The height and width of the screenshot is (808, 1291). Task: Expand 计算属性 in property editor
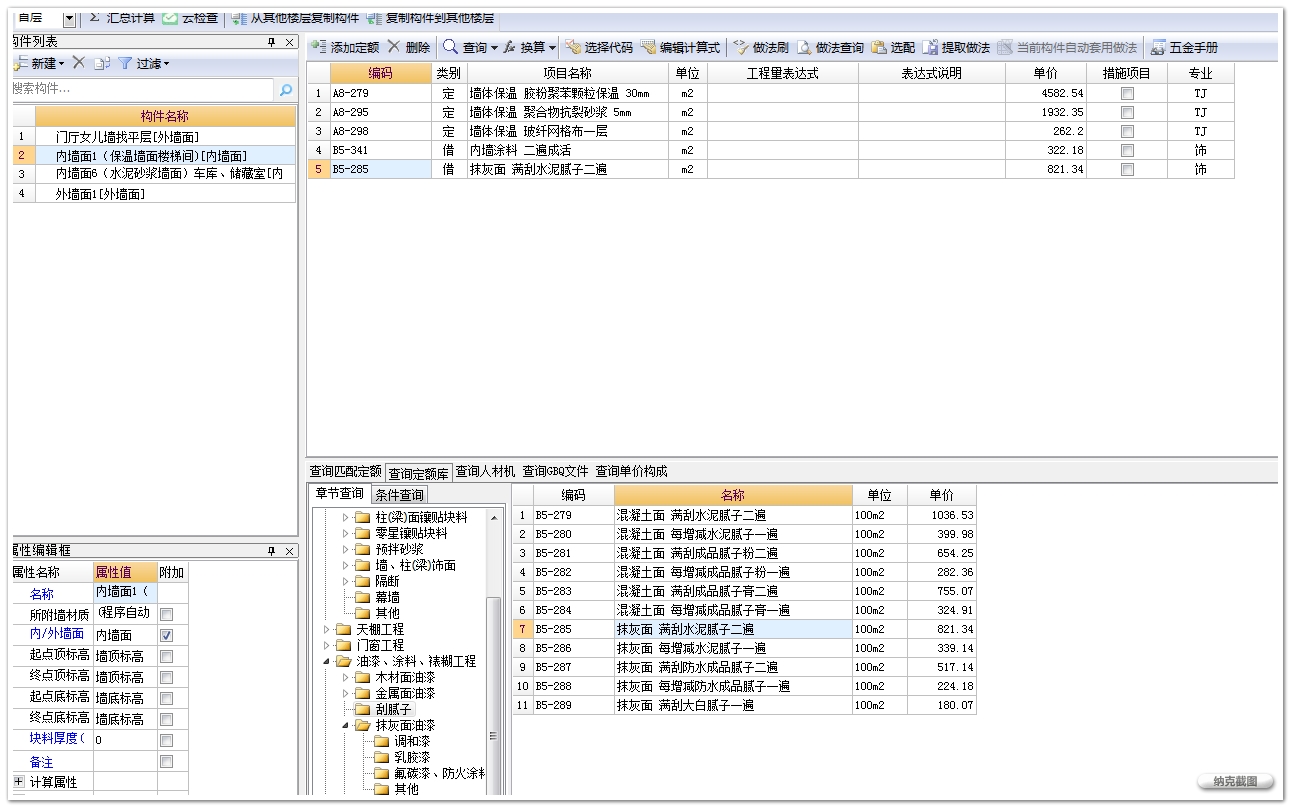pyautogui.click(x=18, y=781)
